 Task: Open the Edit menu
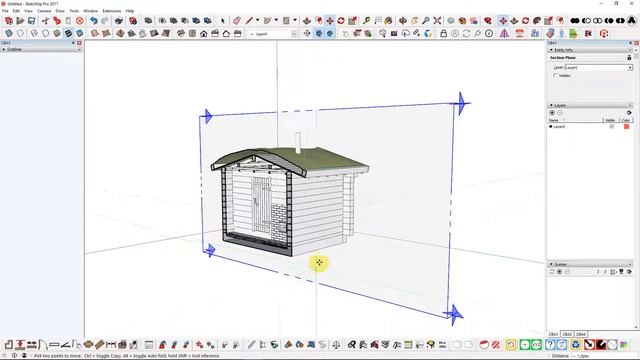tap(16, 11)
